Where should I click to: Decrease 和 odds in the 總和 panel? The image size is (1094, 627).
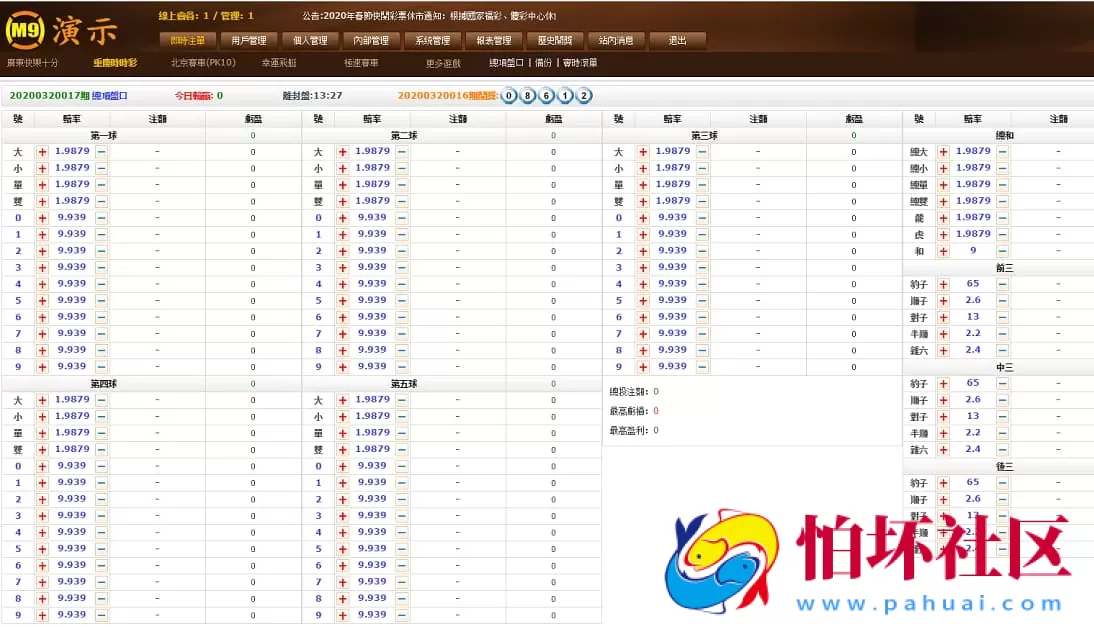(x=1000, y=250)
